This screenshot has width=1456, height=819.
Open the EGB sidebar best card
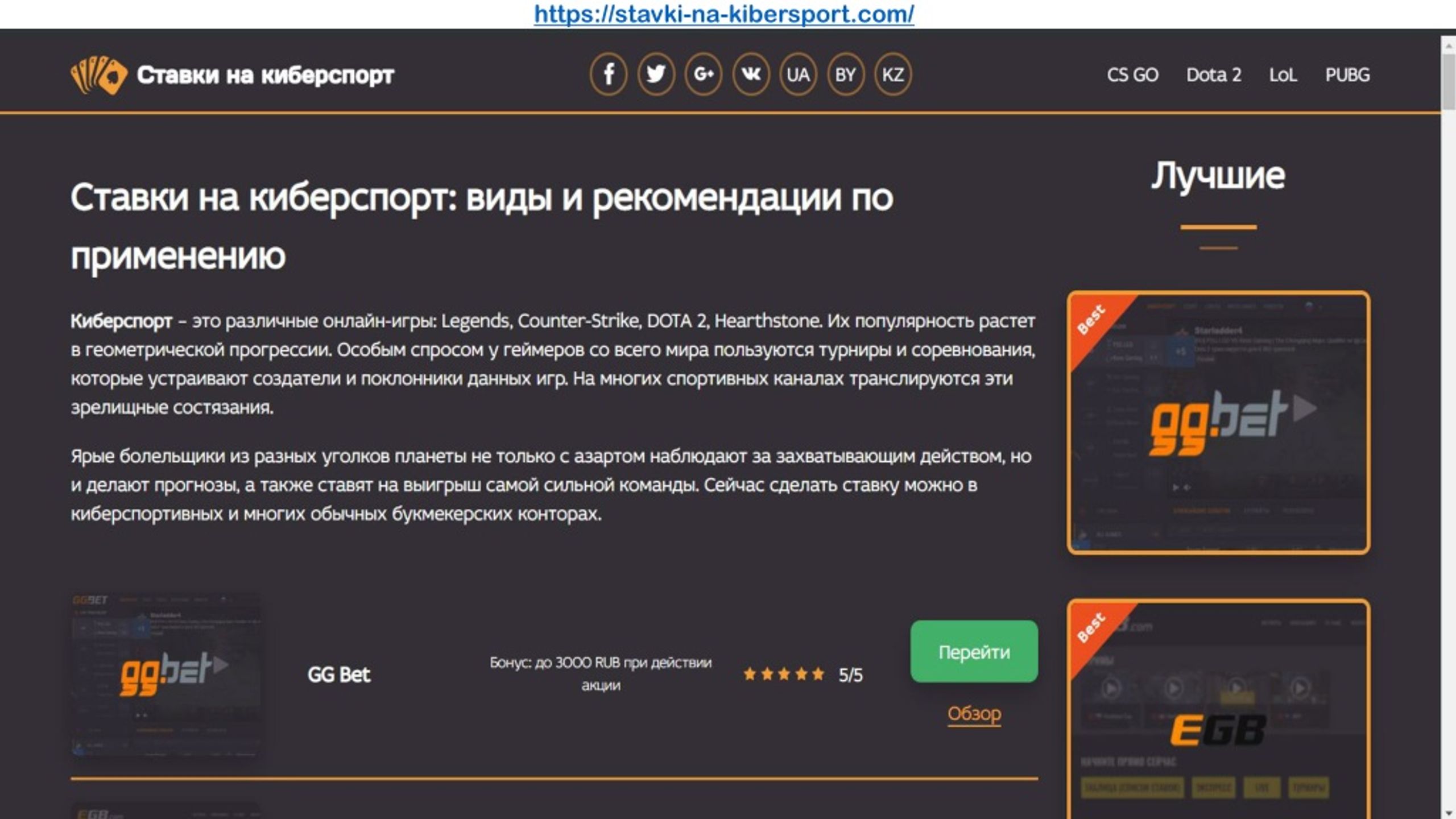tap(1218, 709)
